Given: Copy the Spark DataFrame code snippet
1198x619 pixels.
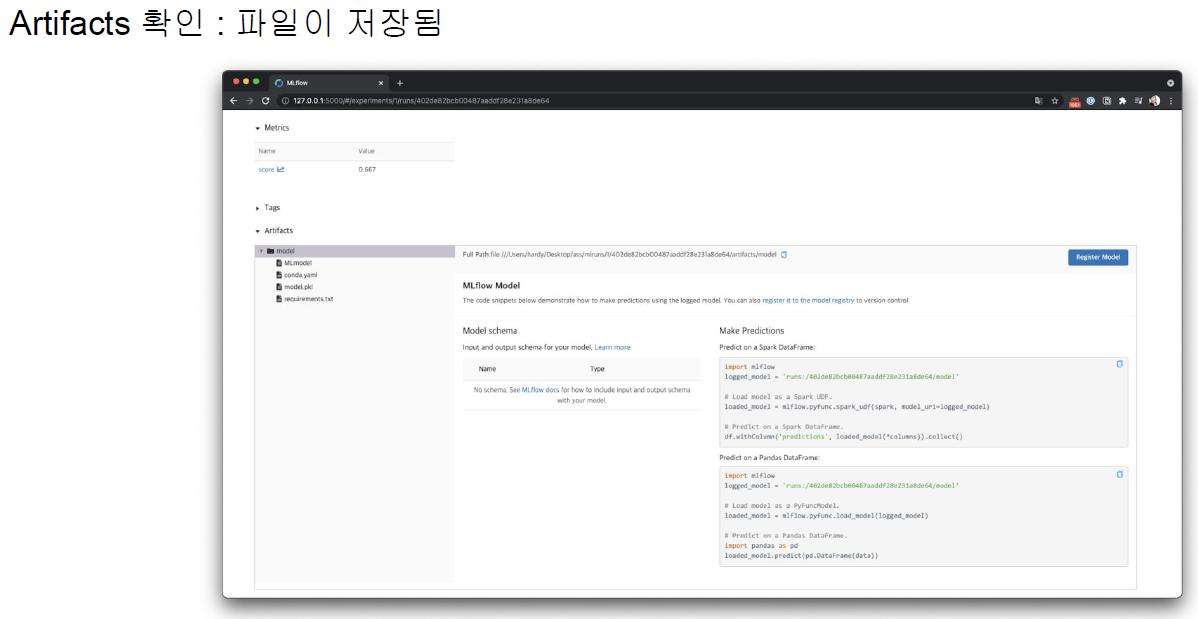Looking at the screenshot, I should click(1120, 365).
